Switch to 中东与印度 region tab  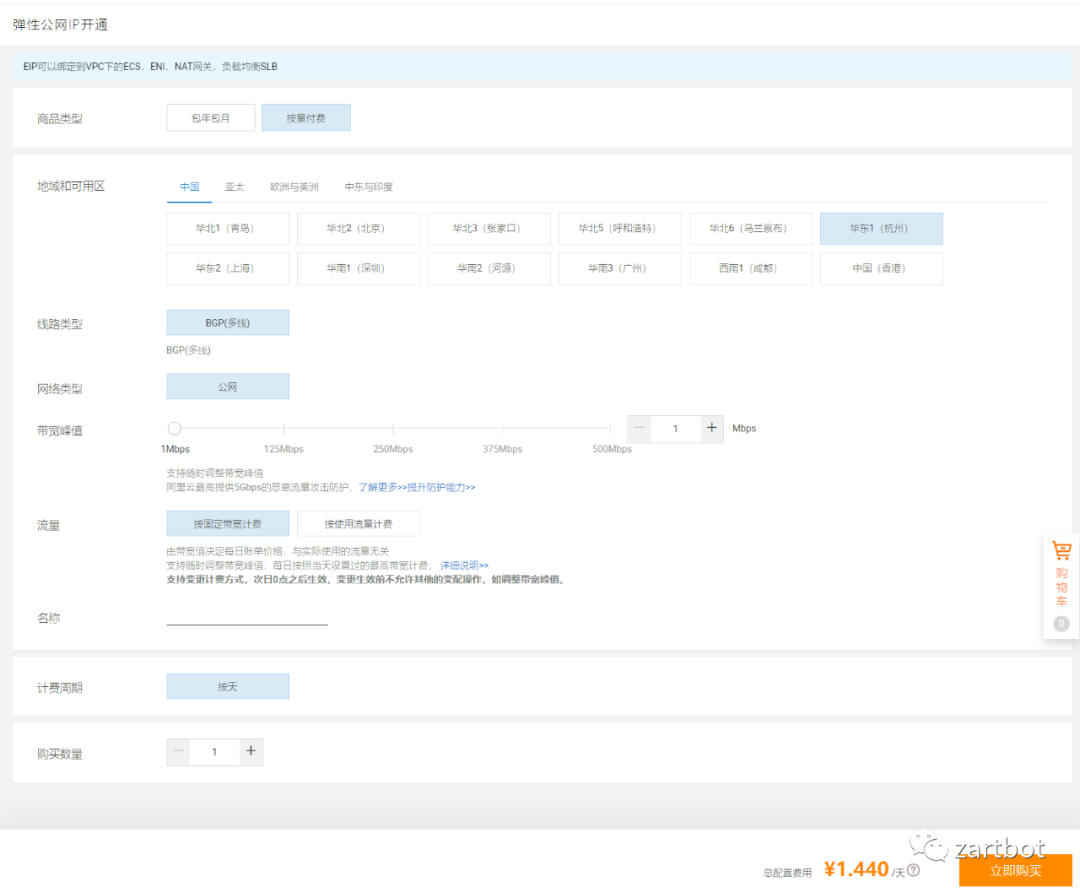point(368,187)
